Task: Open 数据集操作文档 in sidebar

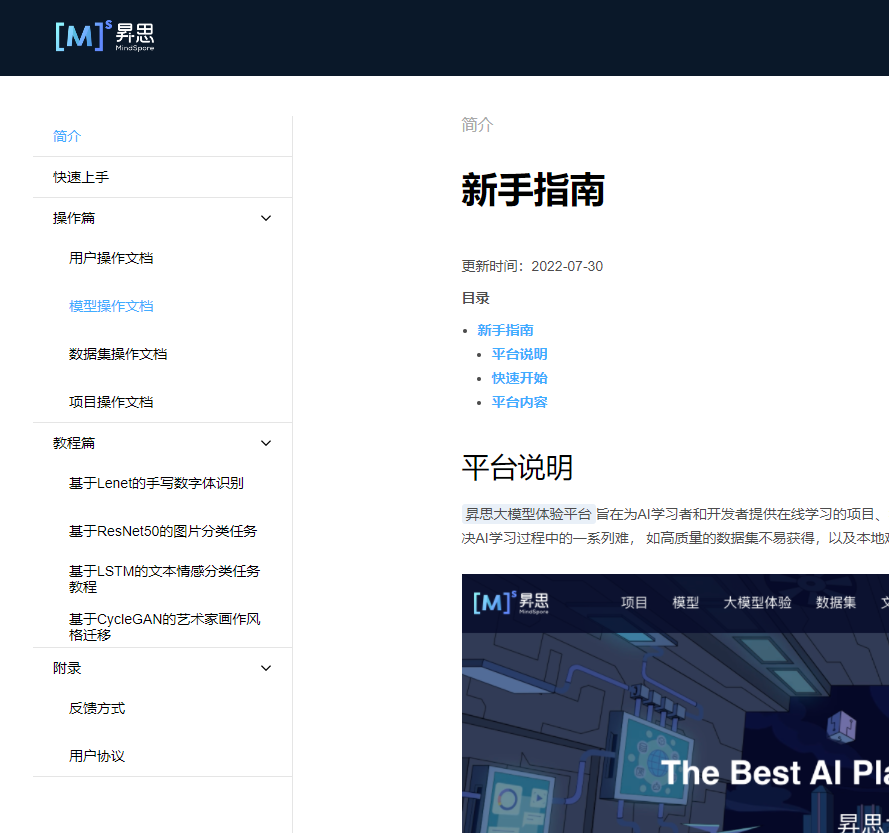Action: tap(118, 354)
